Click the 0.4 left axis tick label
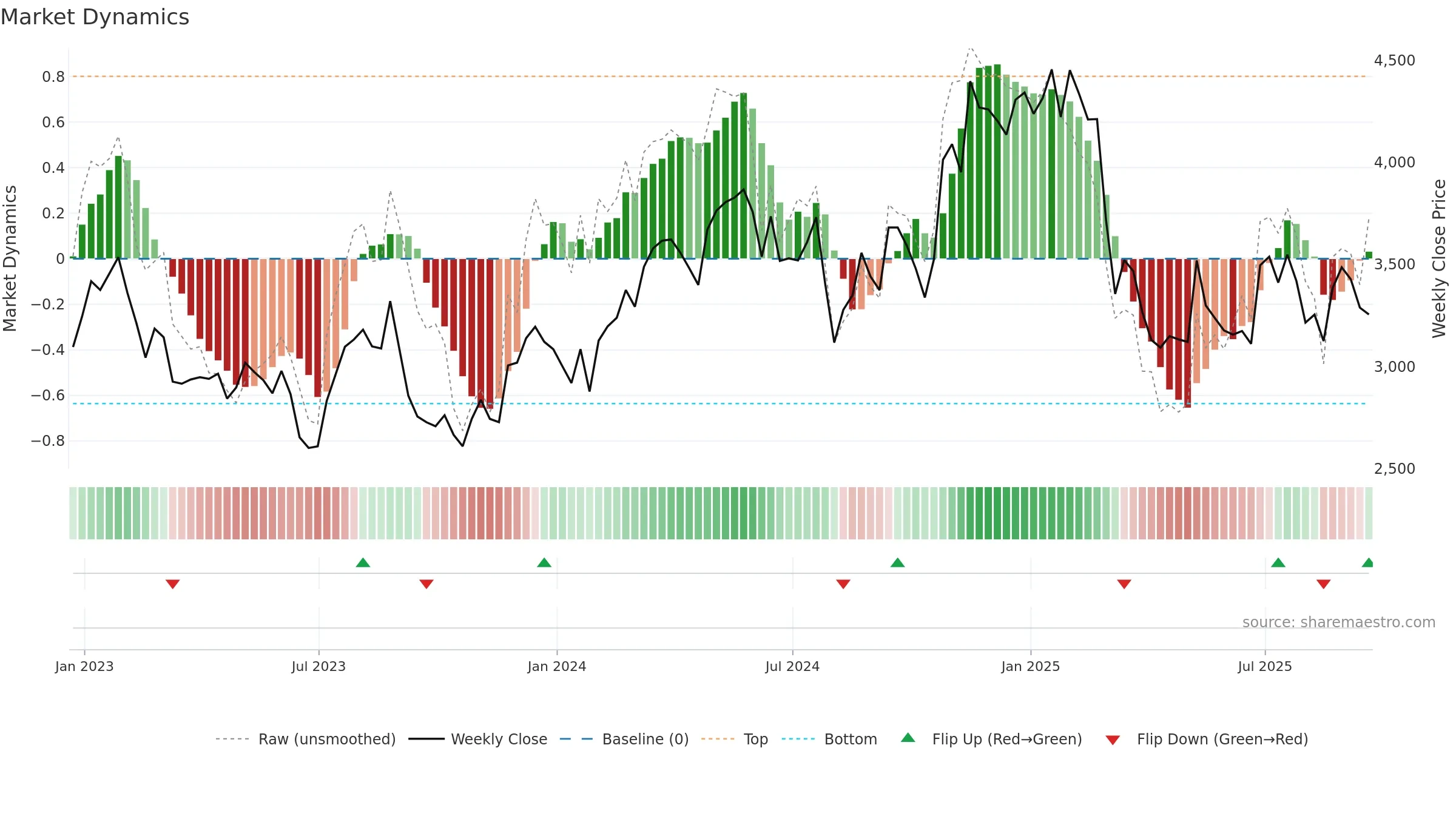Screen dimensions: 1456x819 [x=53, y=167]
